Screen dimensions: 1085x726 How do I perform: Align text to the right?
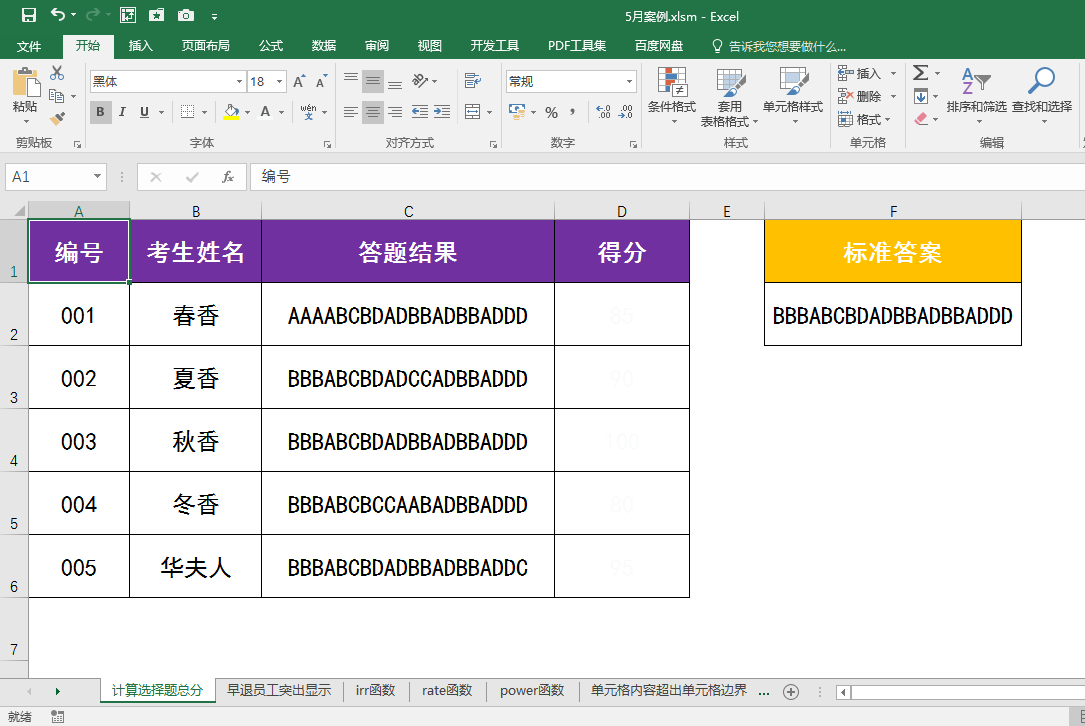395,111
